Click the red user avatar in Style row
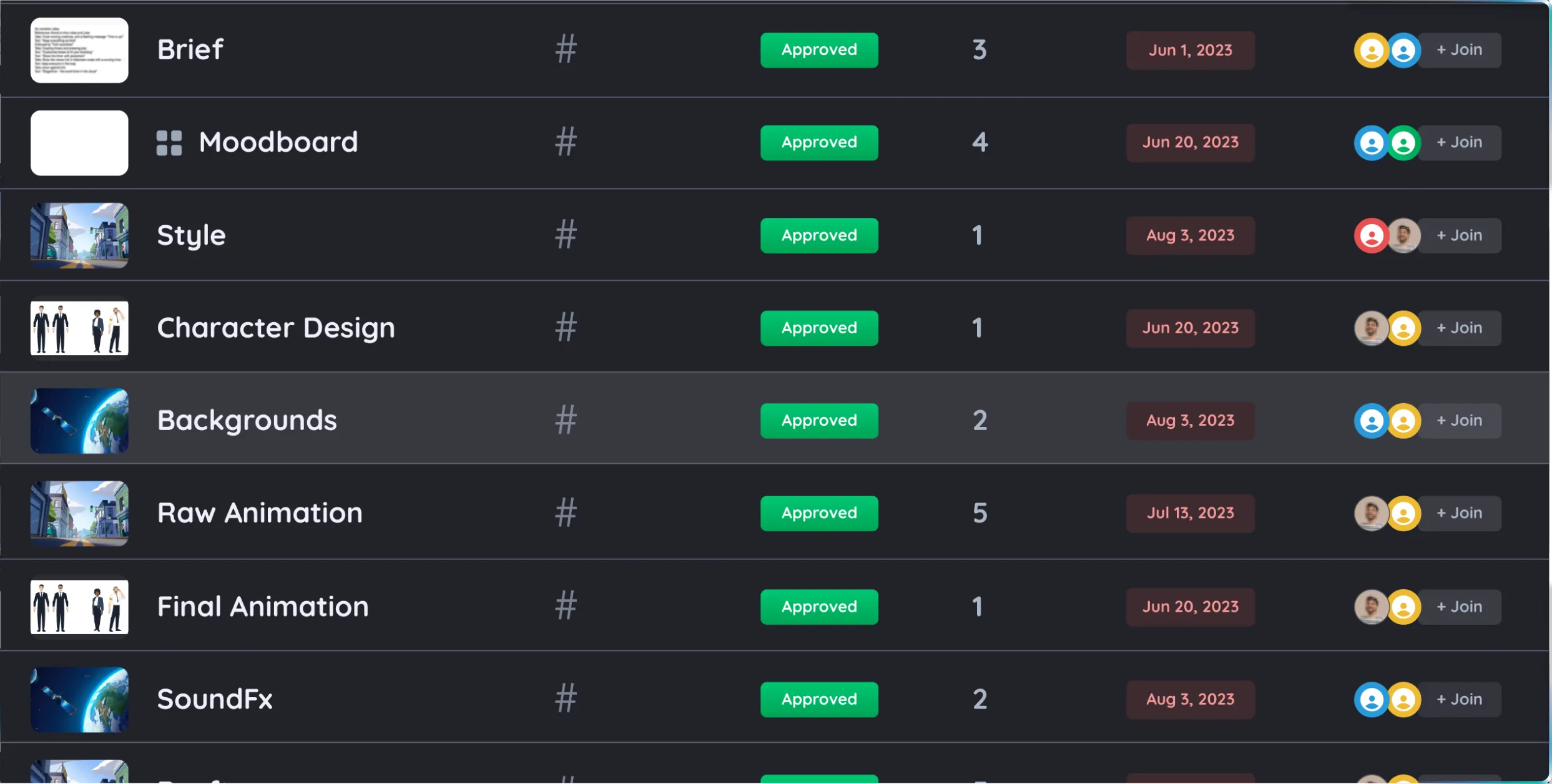The height and width of the screenshot is (784, 1552). pyautogui.click(x=1371, y=236)
